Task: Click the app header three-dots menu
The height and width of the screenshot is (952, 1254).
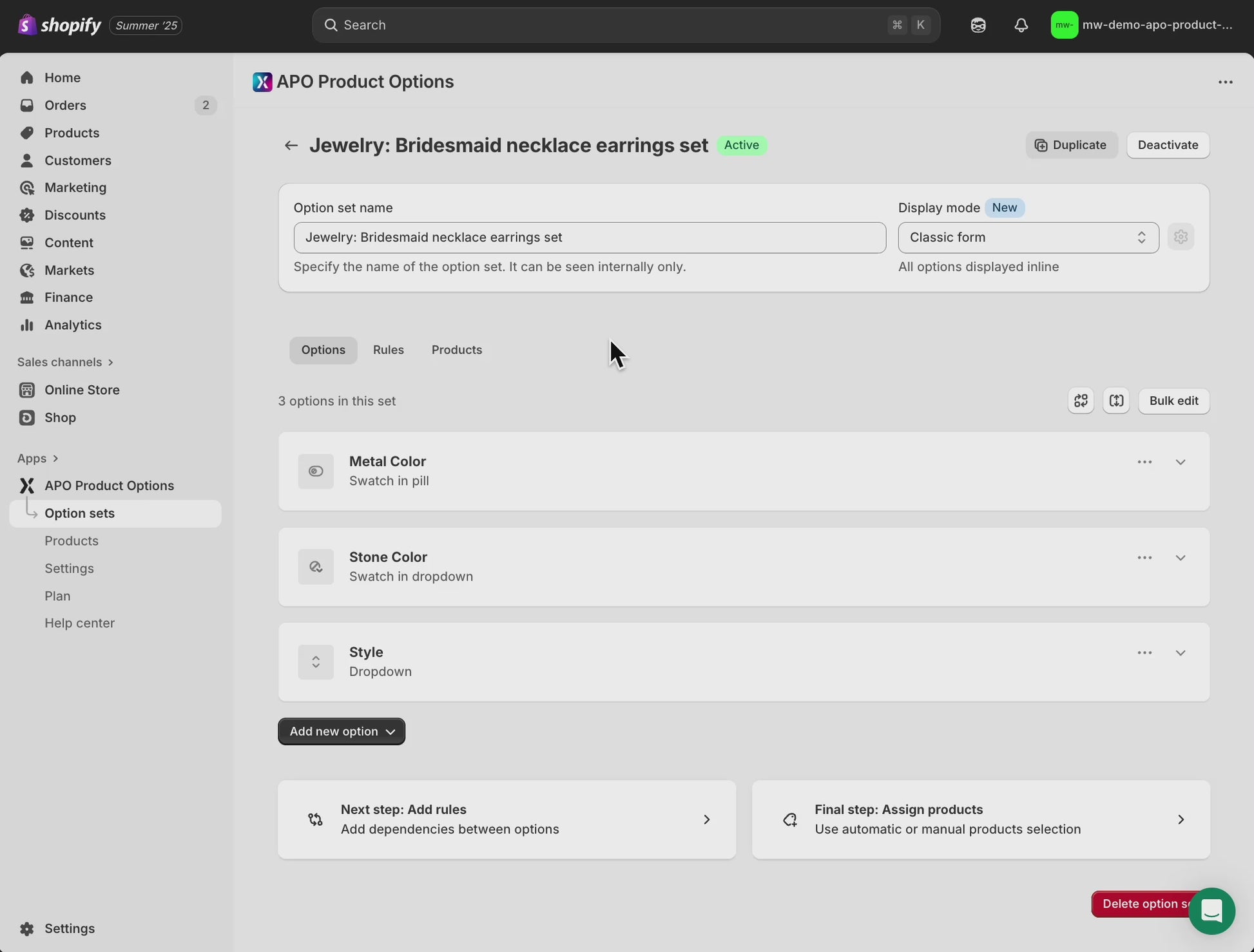Action: point(1225,82)
